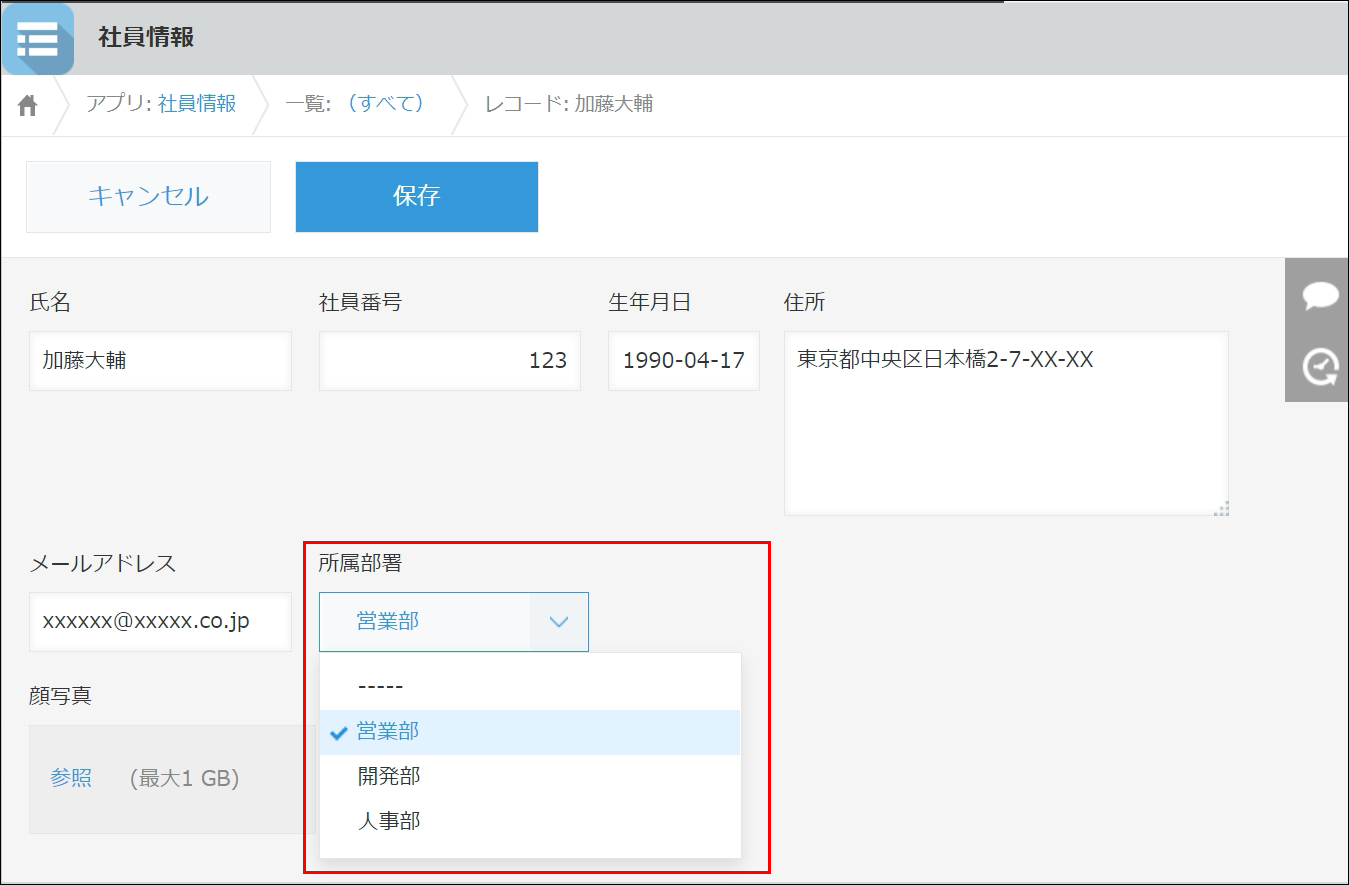
Task: Open the comments speech bubble panel
Action: click(x=1320, y=296)
